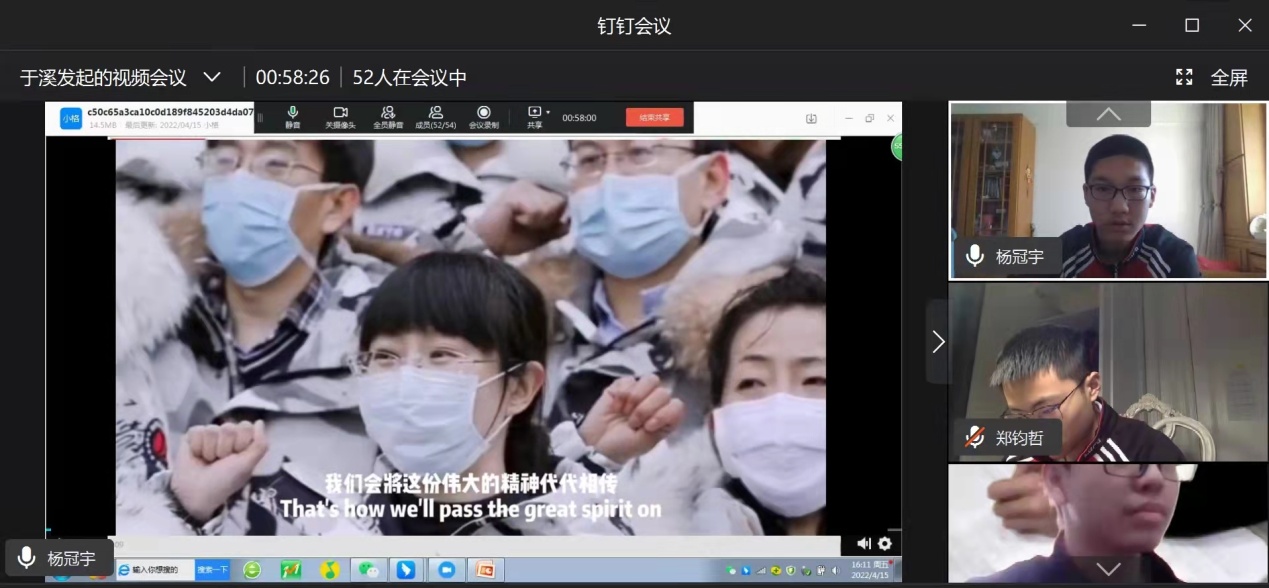Open the video player settings gear
The width and height of the screenshot is (1269, 588).
click(x=884, y=544)
